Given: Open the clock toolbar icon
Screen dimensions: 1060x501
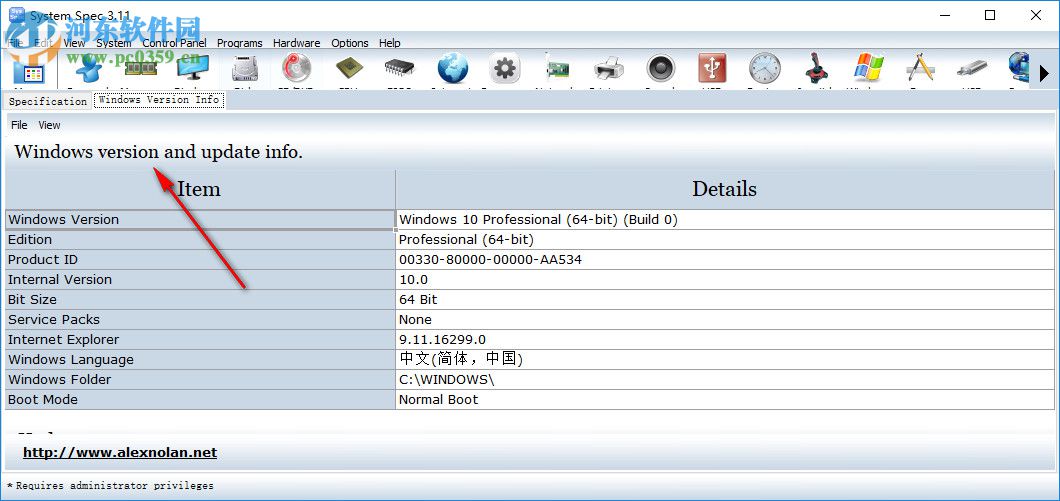Looking at the screenshot, I should click(x=765, y=69).
